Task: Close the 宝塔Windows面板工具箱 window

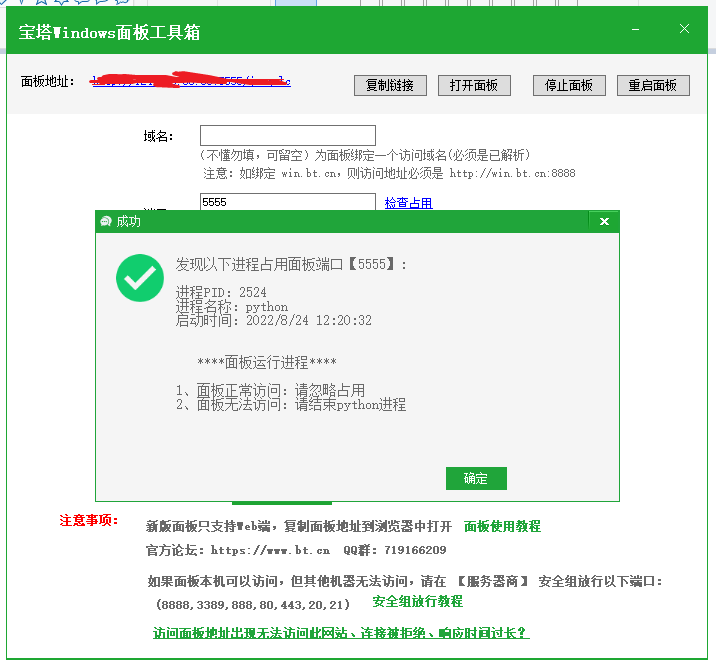Action: tap(684, 29)
